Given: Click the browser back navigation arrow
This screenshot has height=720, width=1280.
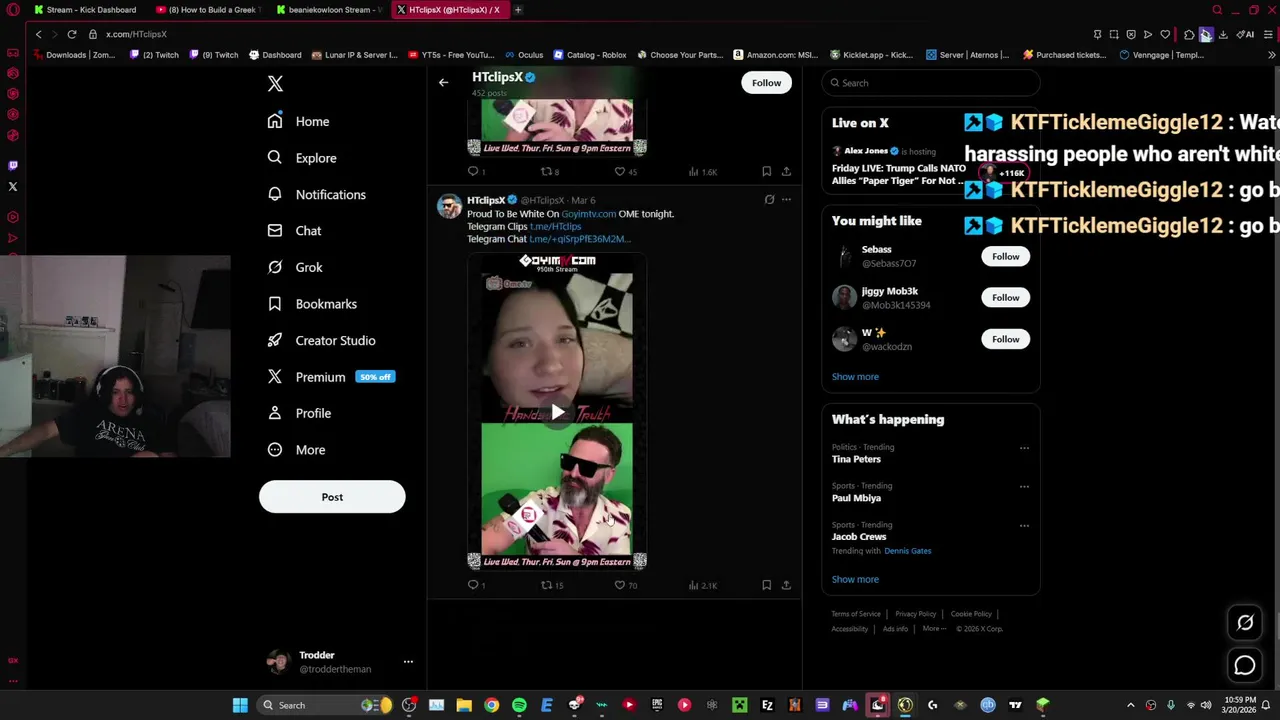Looking at the screenshot, I should pyautogui.click(x=38, y=34).
